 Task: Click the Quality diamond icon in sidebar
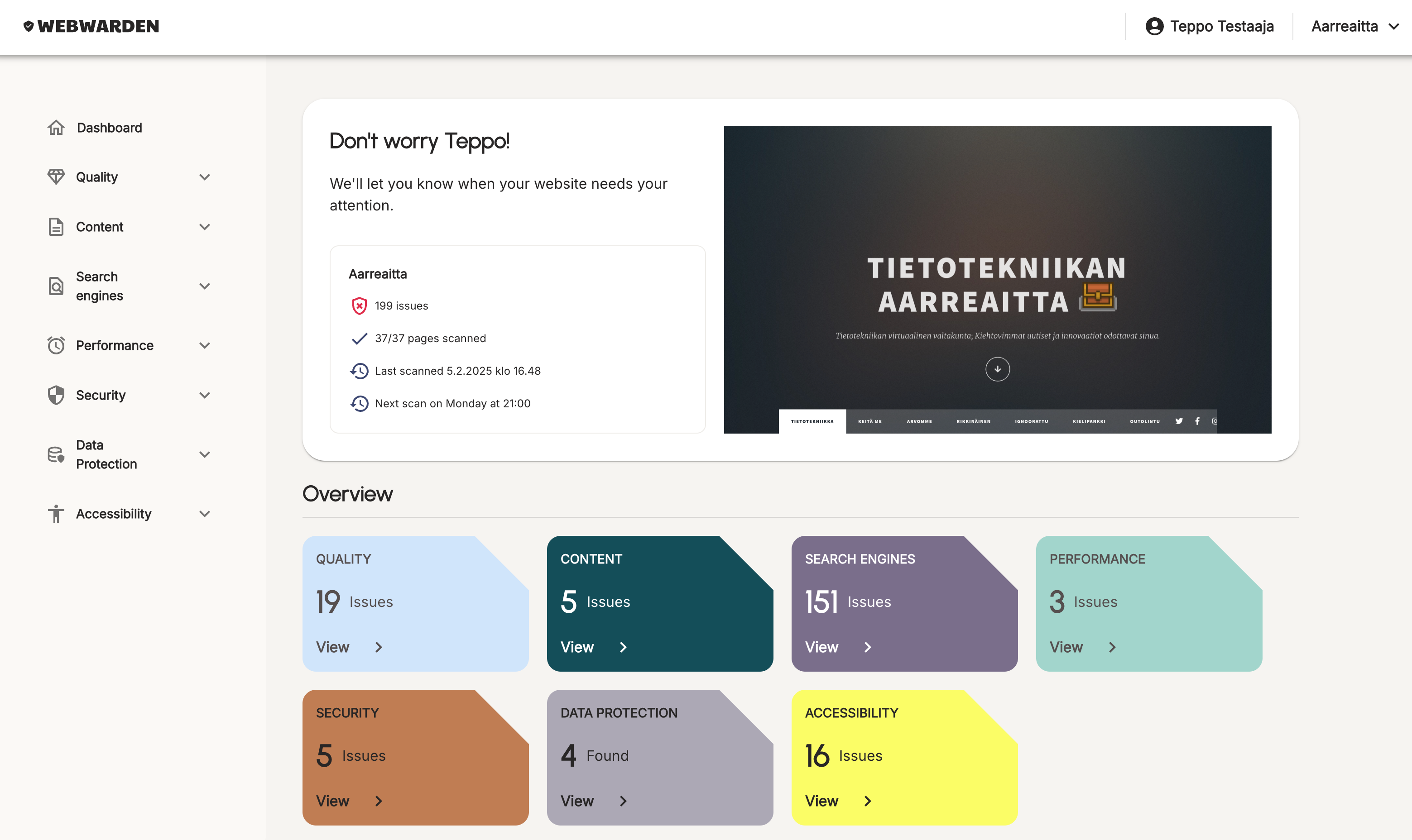[56, 177]
